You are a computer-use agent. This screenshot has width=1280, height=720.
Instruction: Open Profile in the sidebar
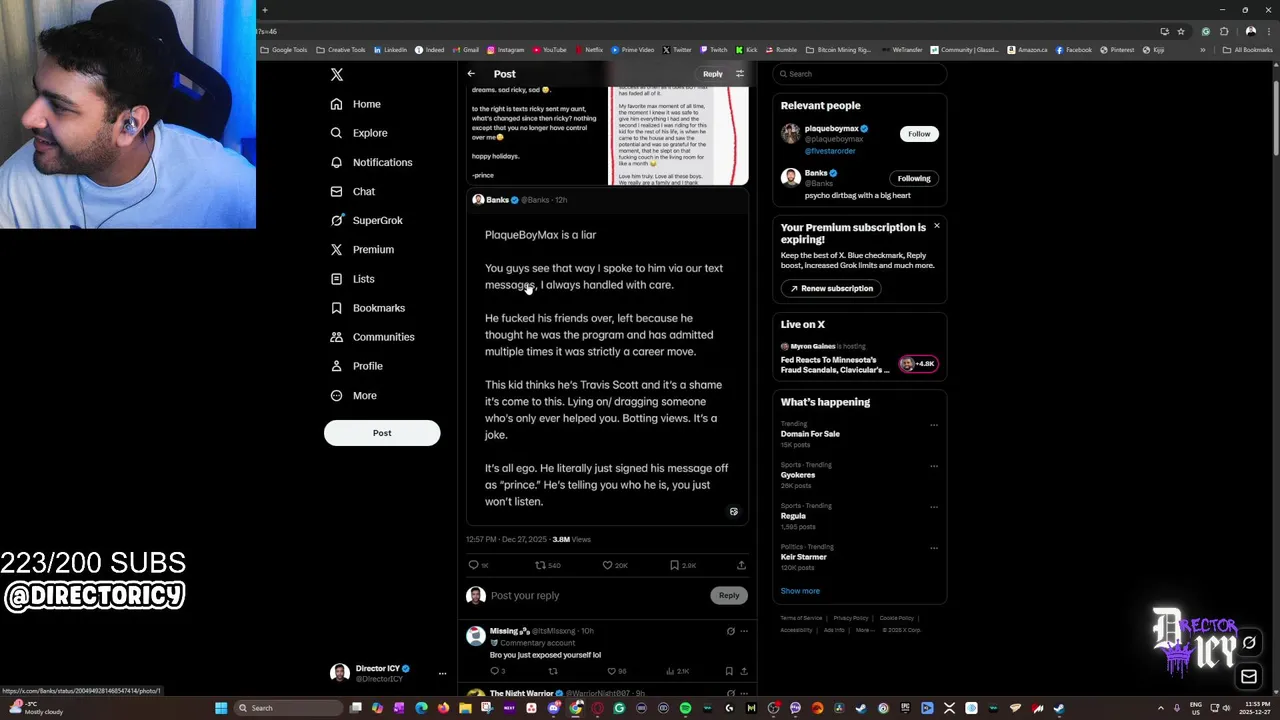point(357,366)
